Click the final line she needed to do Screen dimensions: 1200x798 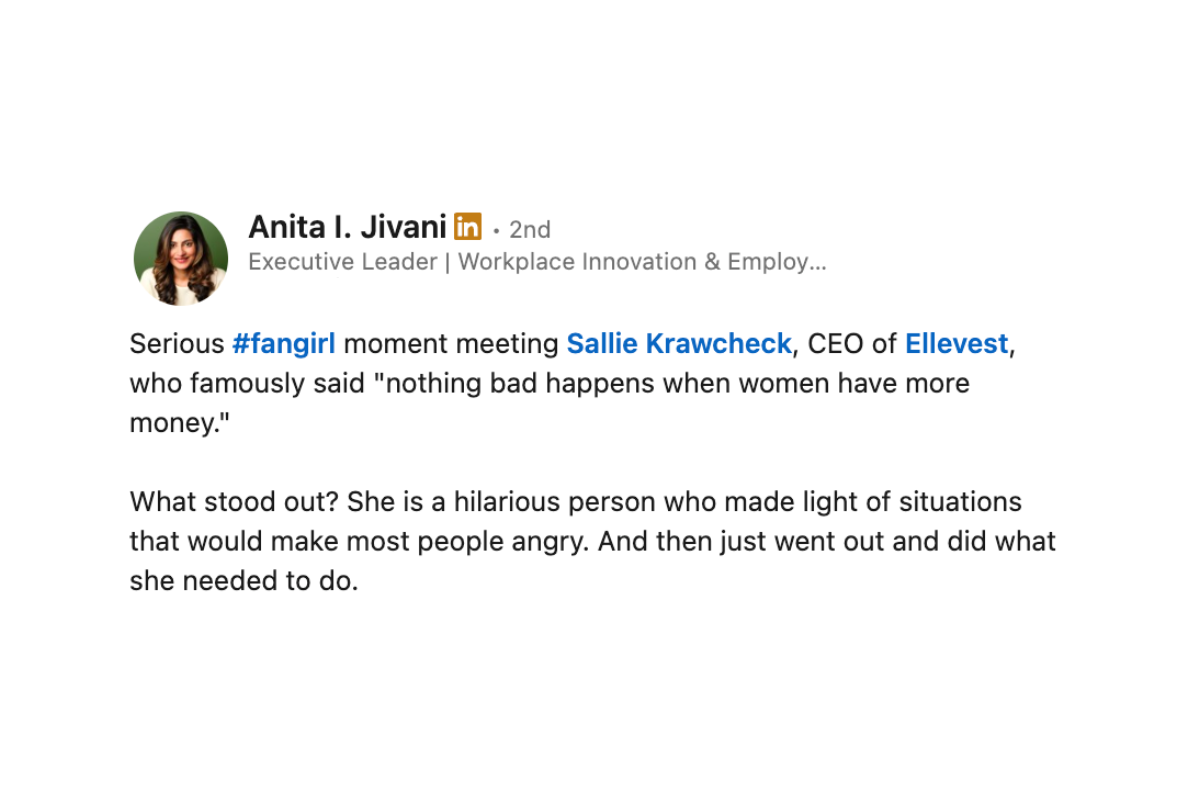coord(244,581)
